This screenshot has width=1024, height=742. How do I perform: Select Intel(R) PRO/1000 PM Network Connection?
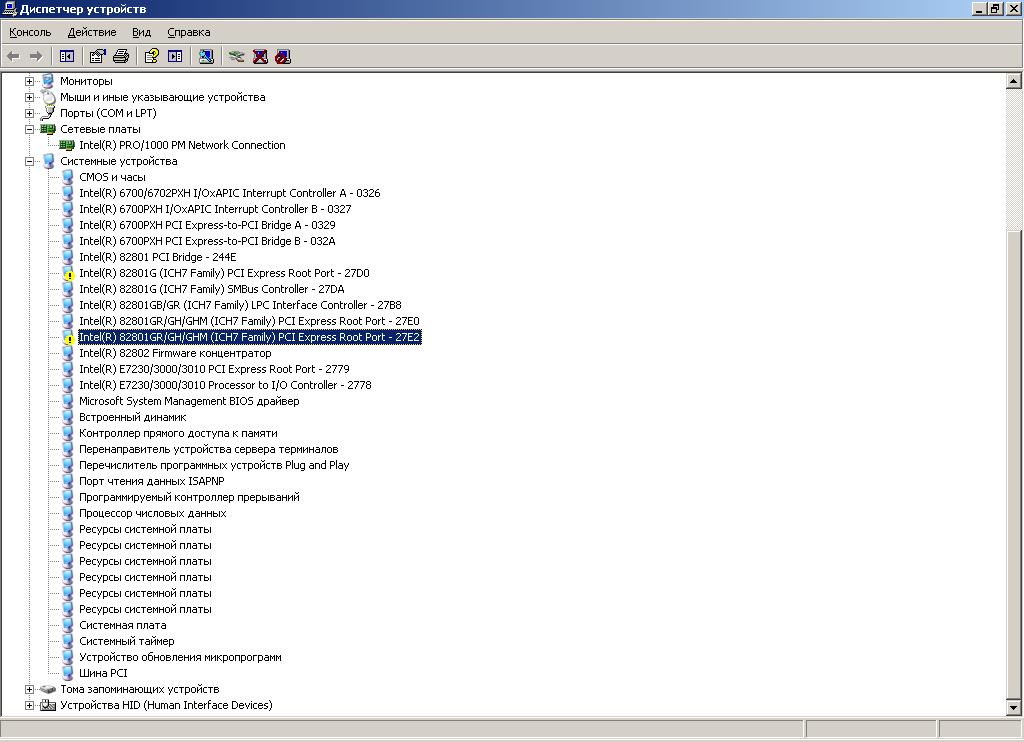(x=182, y=145)
